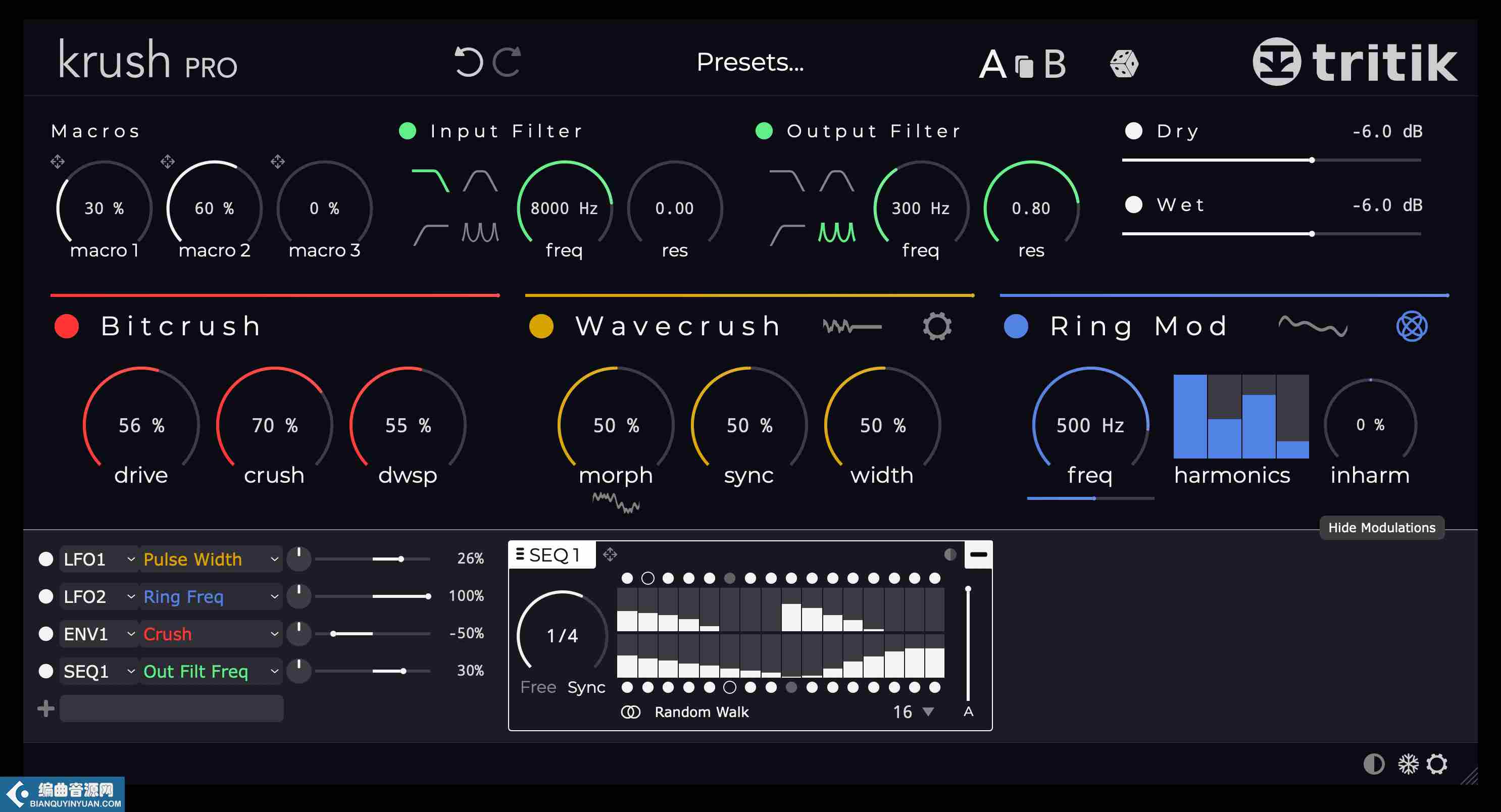This screenshot has width=1501, height=812.
Task: Open the bottom-right gear settings icon
Action: (x=1437, y=764)
